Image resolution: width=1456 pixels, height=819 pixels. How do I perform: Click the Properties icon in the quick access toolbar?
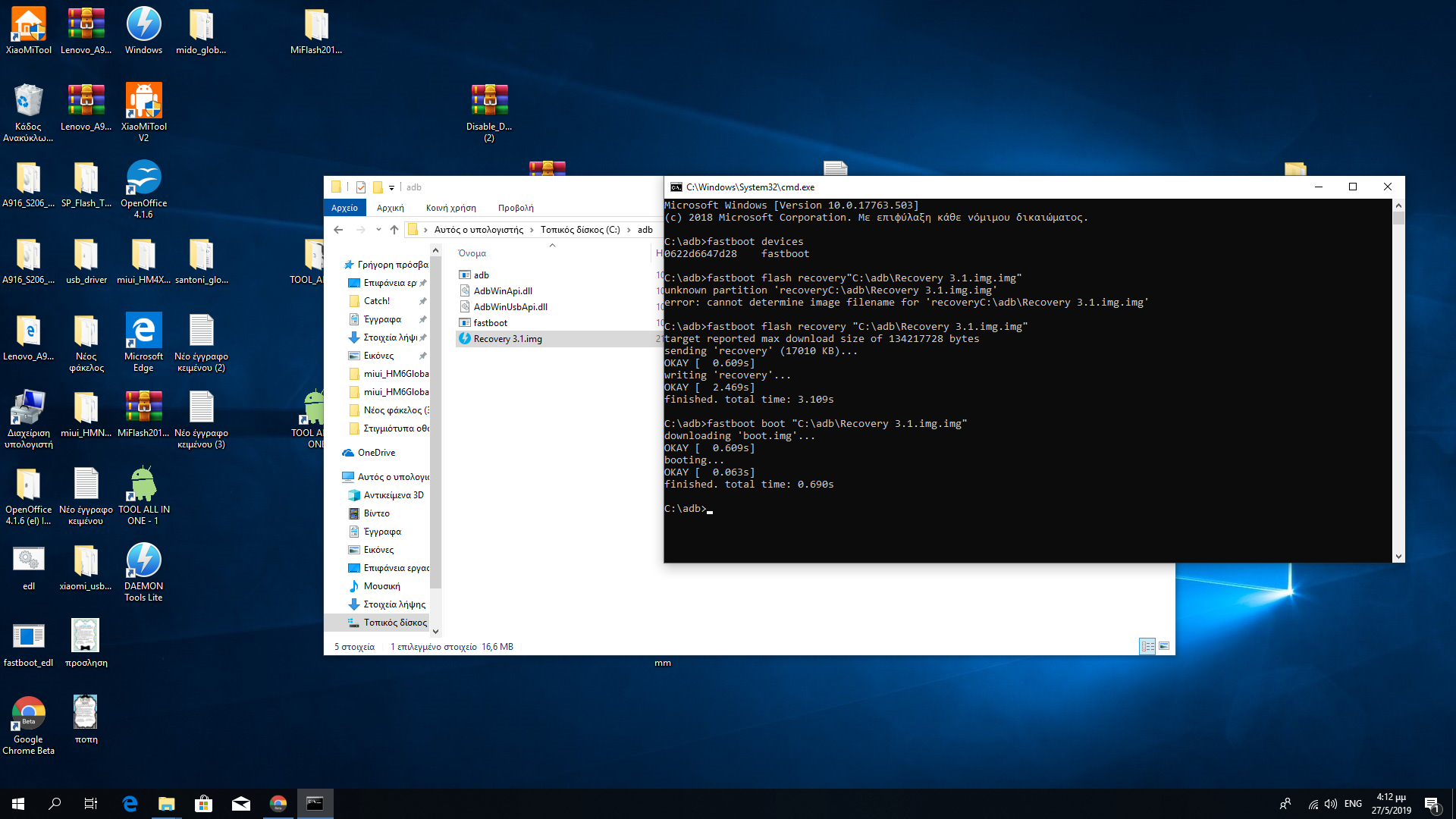(361, 187)
